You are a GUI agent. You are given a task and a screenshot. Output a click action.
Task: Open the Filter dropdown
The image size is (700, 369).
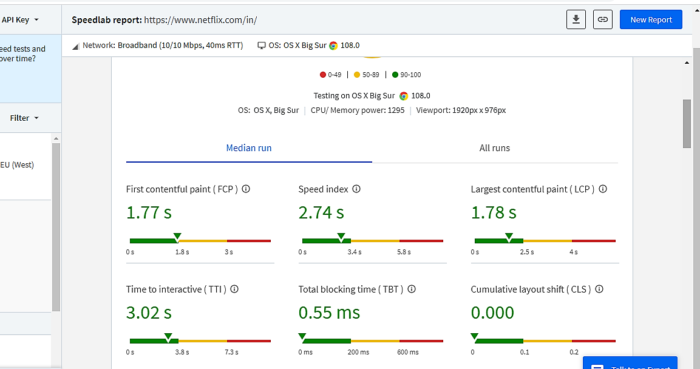pyautogui.click(x=24, y=118)
